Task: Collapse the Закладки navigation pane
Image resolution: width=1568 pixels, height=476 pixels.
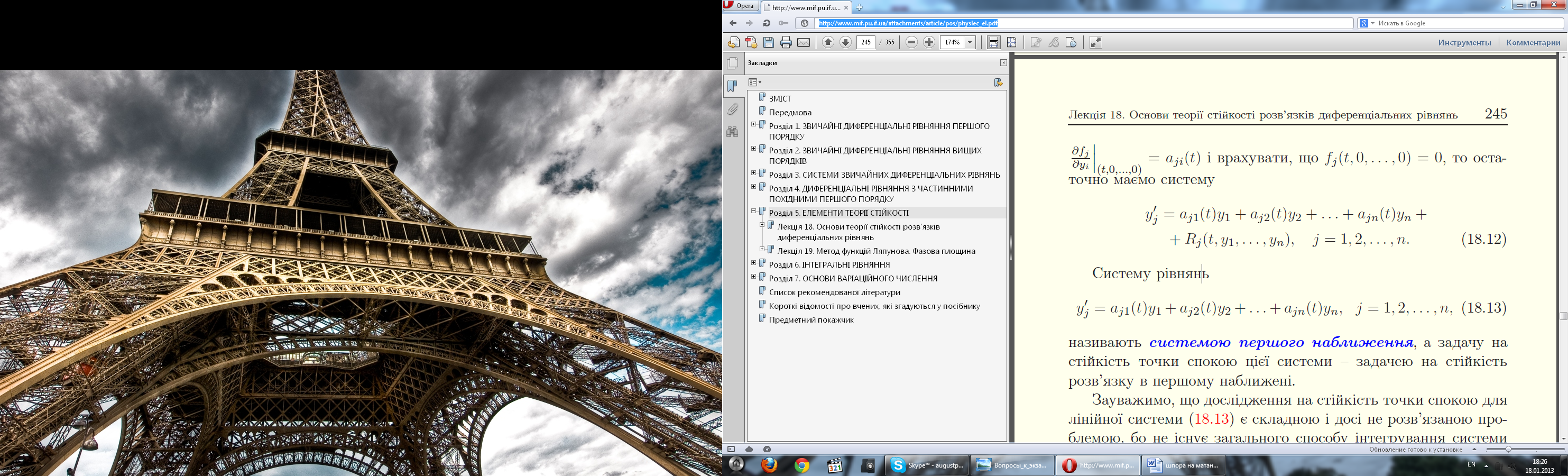Action: click(x=1003, y=63)
